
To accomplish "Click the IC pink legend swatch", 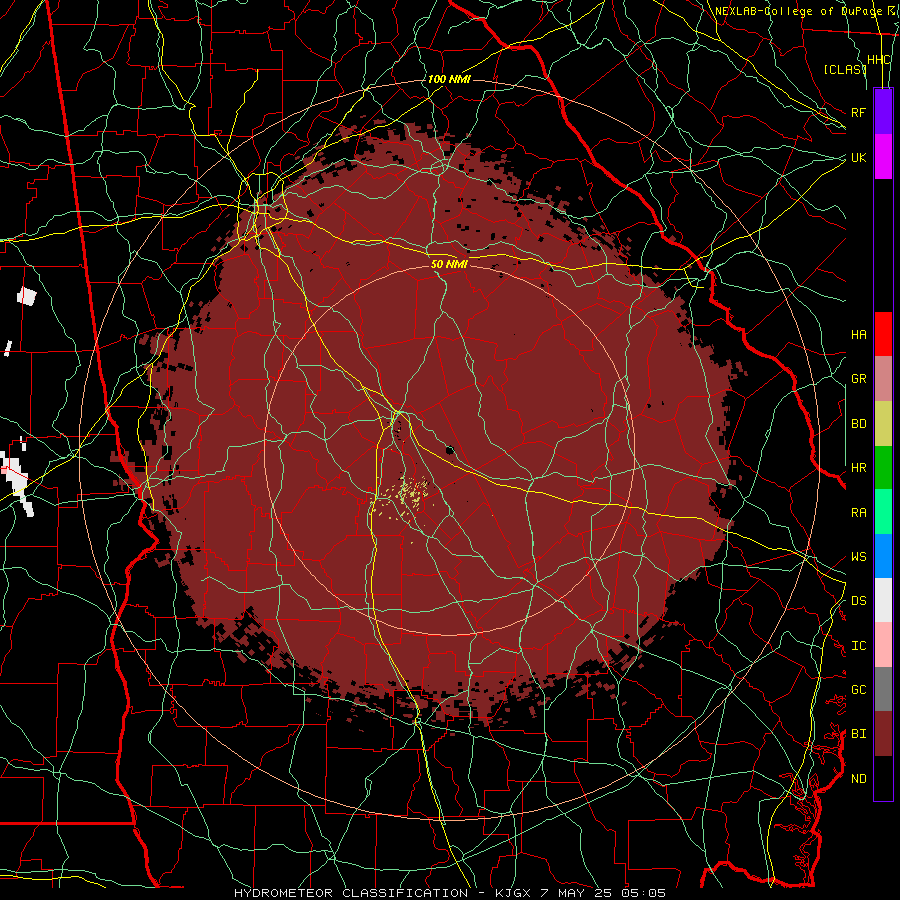I will [x=883, y=645].
